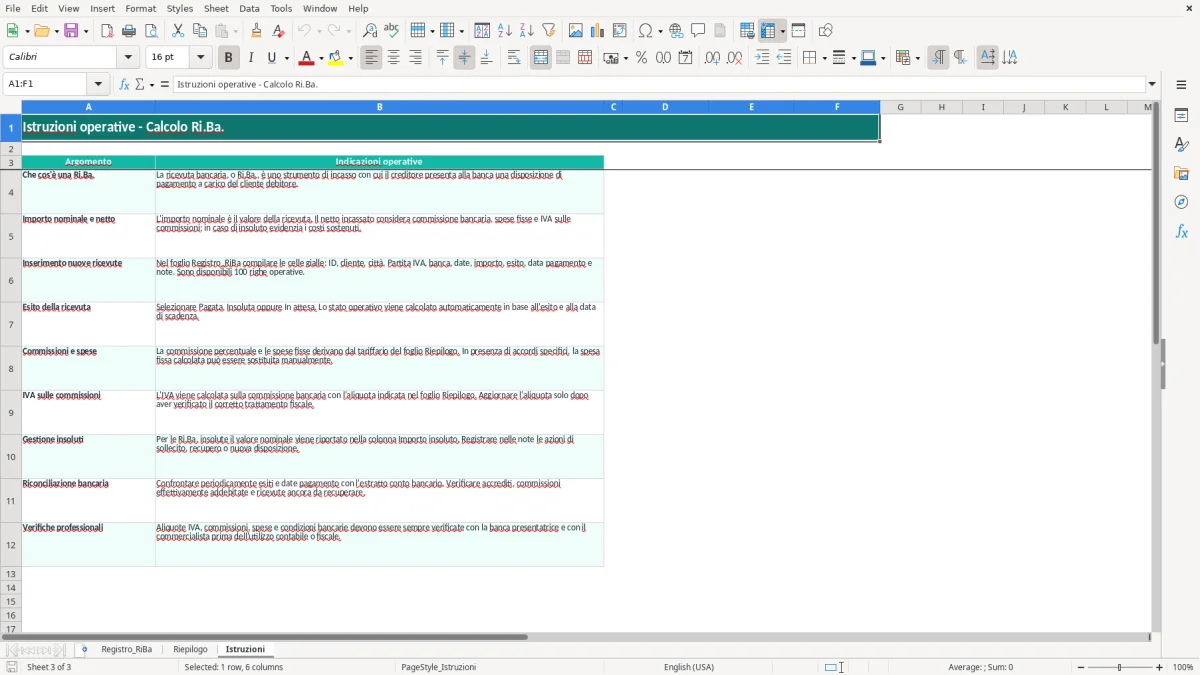
Task: Sort descending
Action: click(x=527, y=31)
